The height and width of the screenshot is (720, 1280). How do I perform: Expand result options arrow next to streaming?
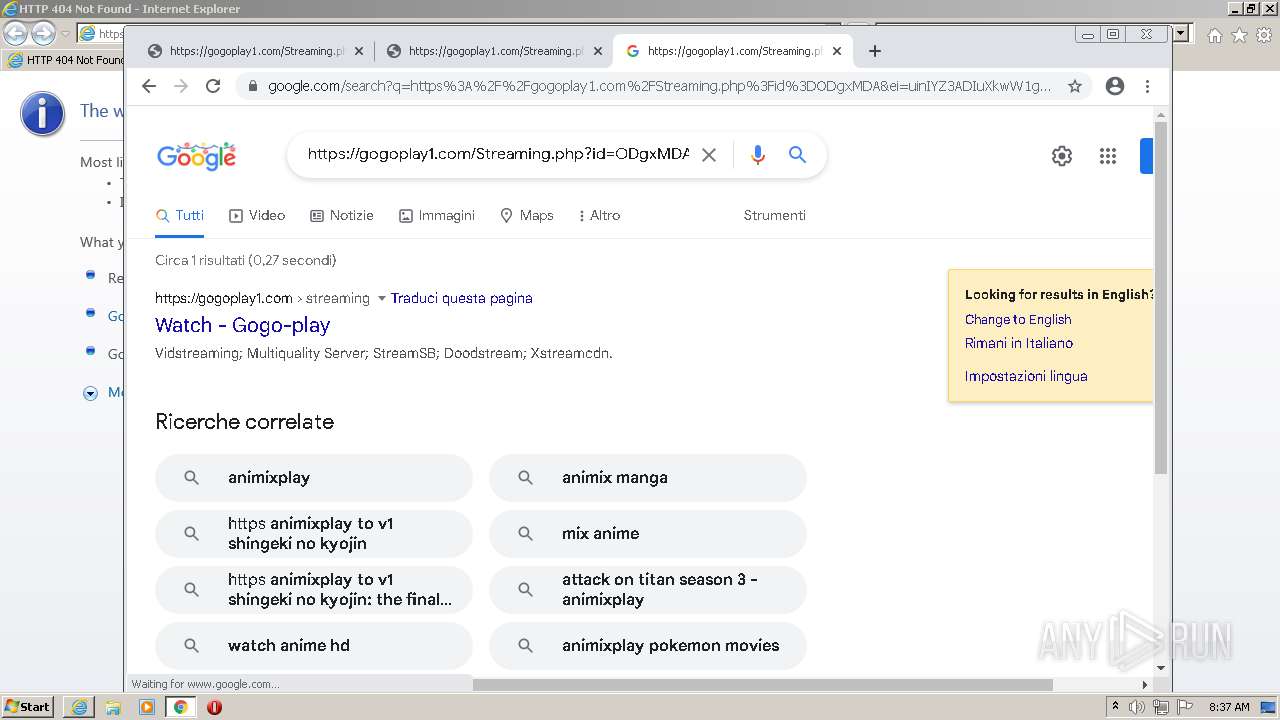(381, 298)
